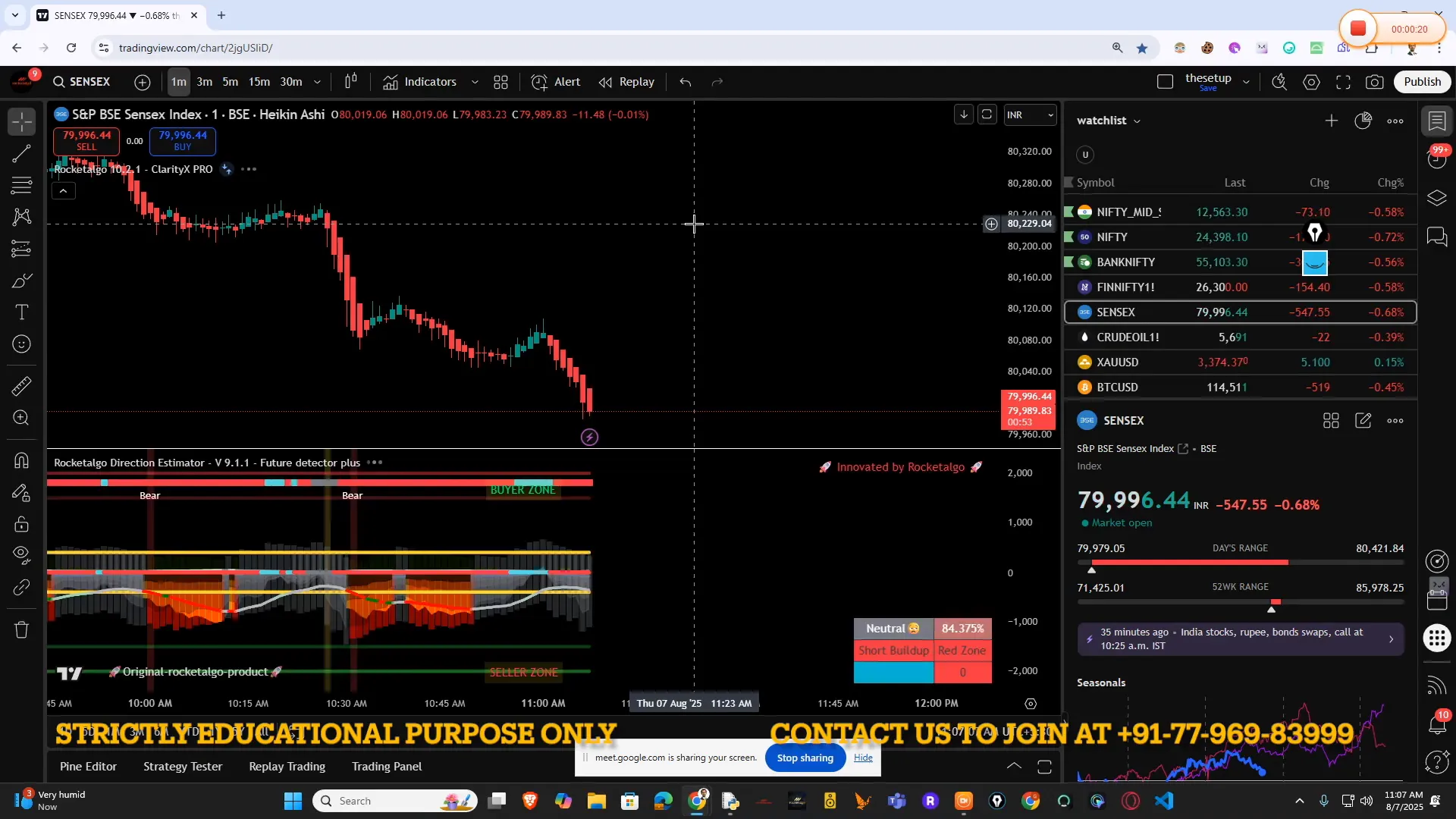Stop sharing the screen
The width and height of the screenshot is (1456, 819).
[805, 758]
